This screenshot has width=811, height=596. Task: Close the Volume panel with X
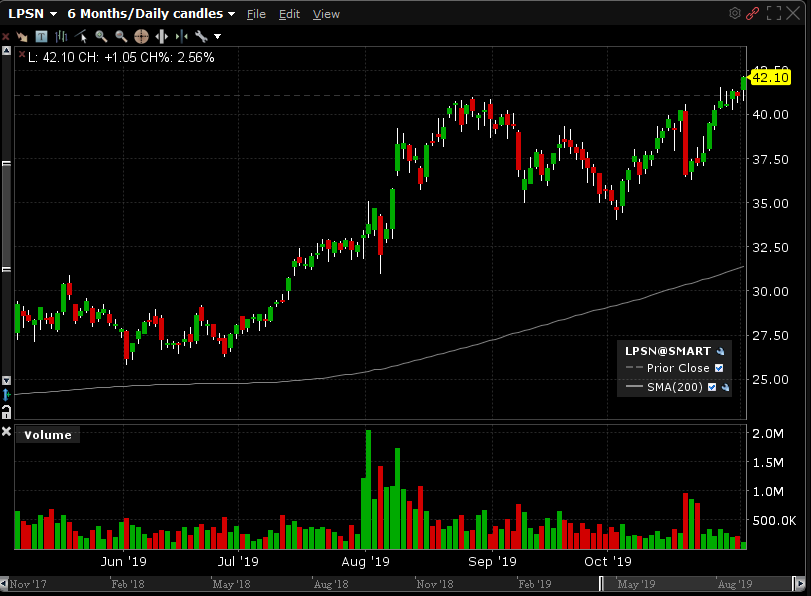pyautogui.click(x=7, y=433)
